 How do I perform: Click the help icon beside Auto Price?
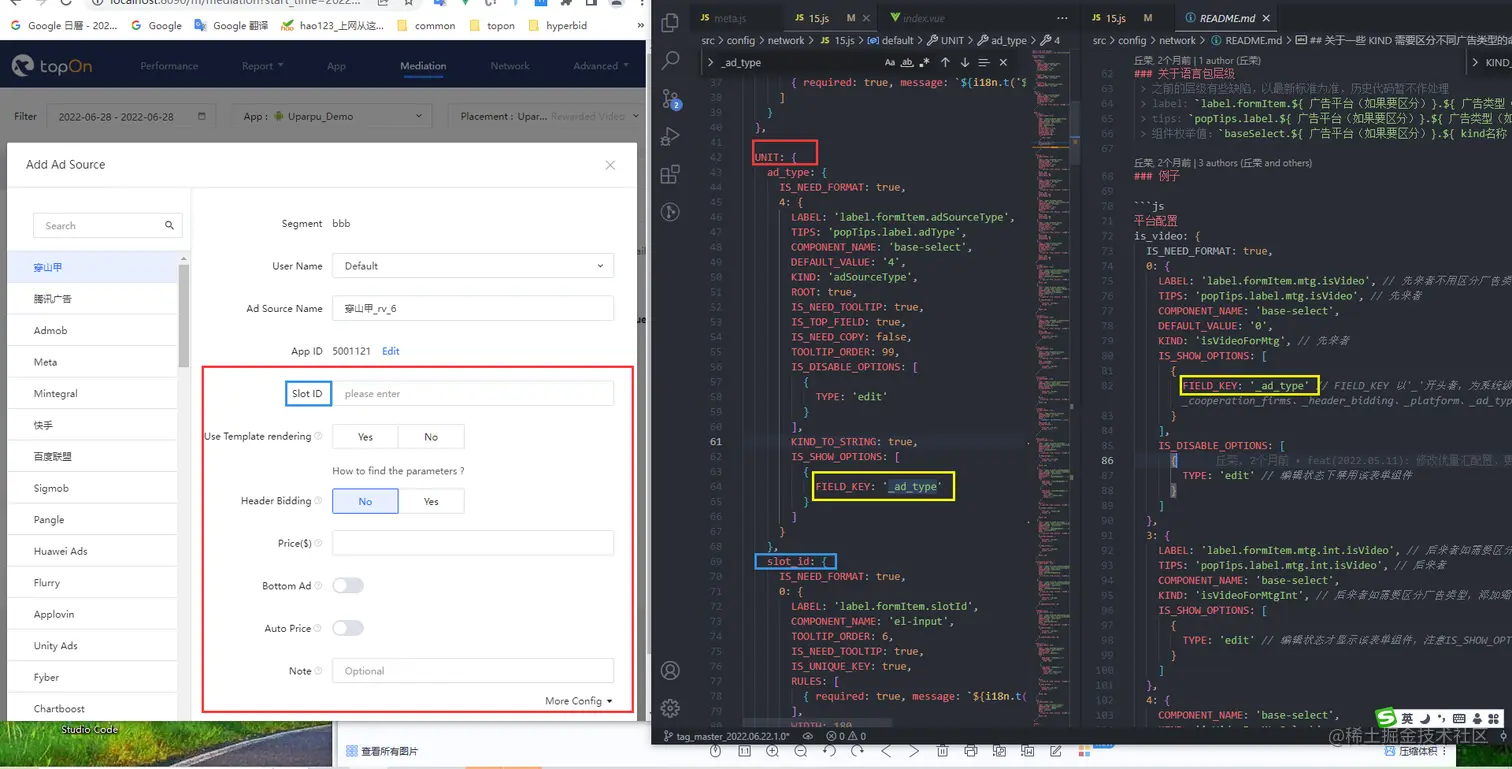318,628
